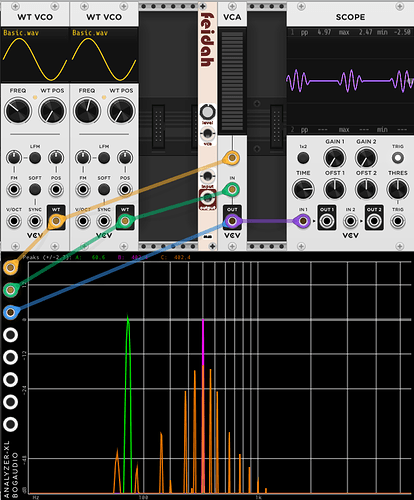Click the Scope IN 1 jack
Screen dimensions: 414x500
pos(303,221)
